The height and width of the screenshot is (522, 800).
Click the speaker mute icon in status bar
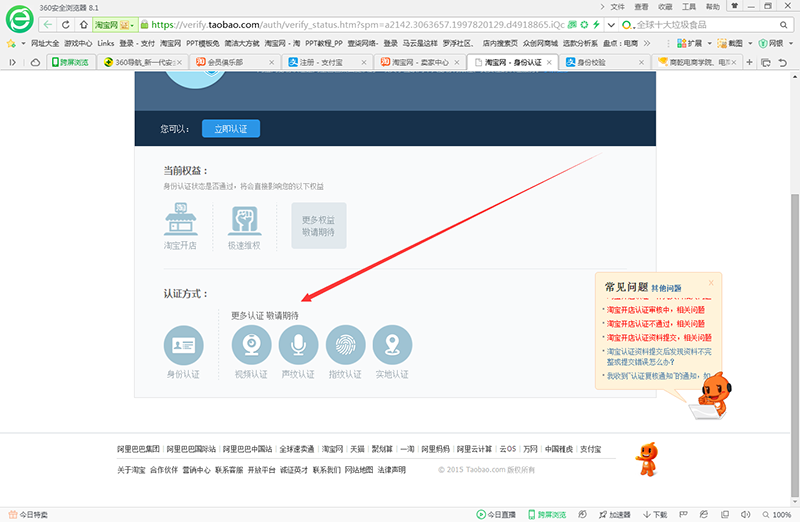[x=745, y=514]
